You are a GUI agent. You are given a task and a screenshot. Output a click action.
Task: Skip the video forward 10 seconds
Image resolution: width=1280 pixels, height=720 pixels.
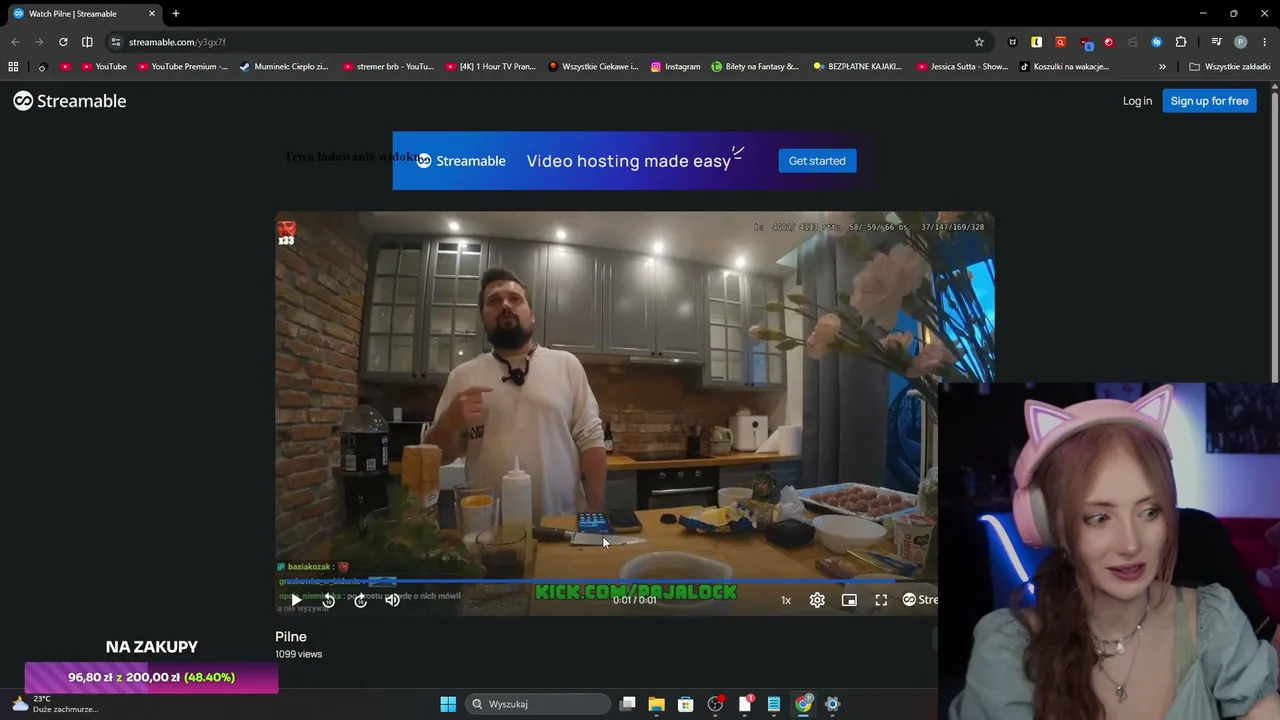360,600
